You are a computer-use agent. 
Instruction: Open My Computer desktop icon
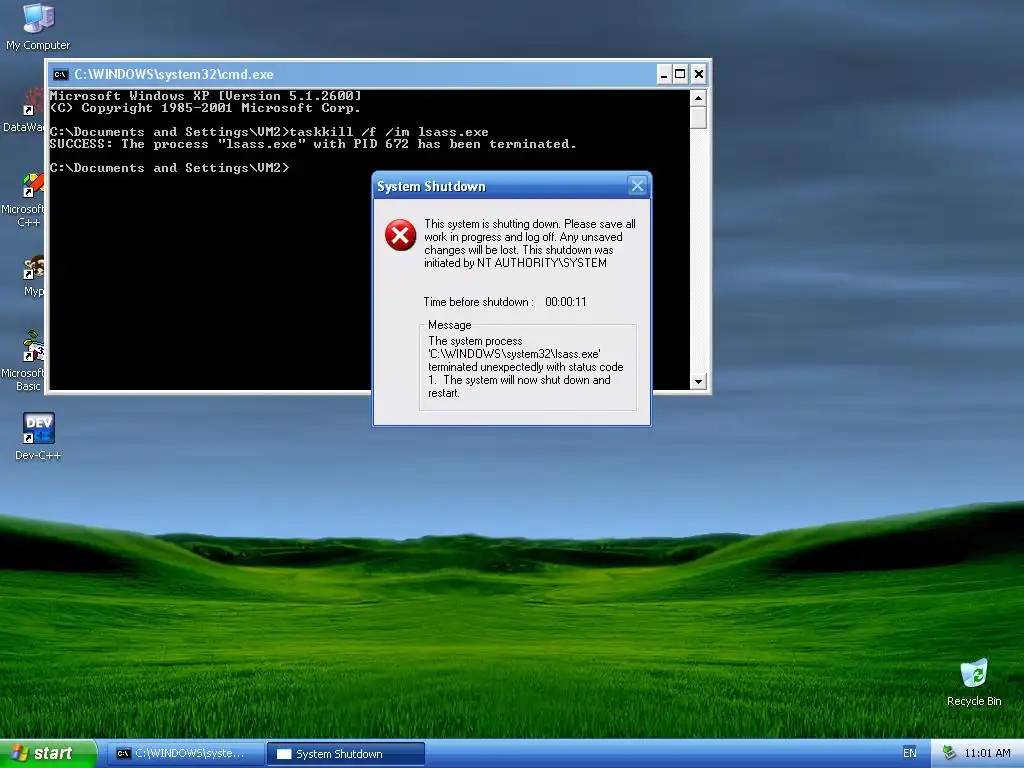[x=38, y=26]
